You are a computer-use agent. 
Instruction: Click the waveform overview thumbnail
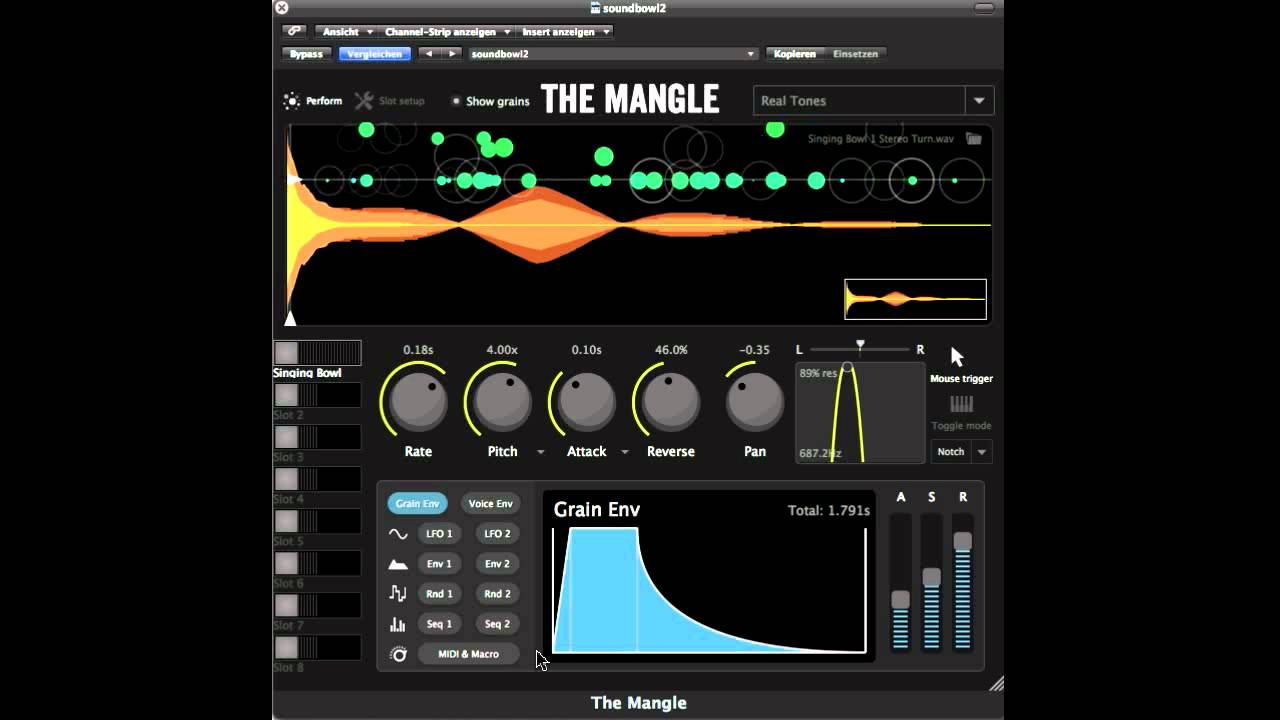click(x=915, y=299)
